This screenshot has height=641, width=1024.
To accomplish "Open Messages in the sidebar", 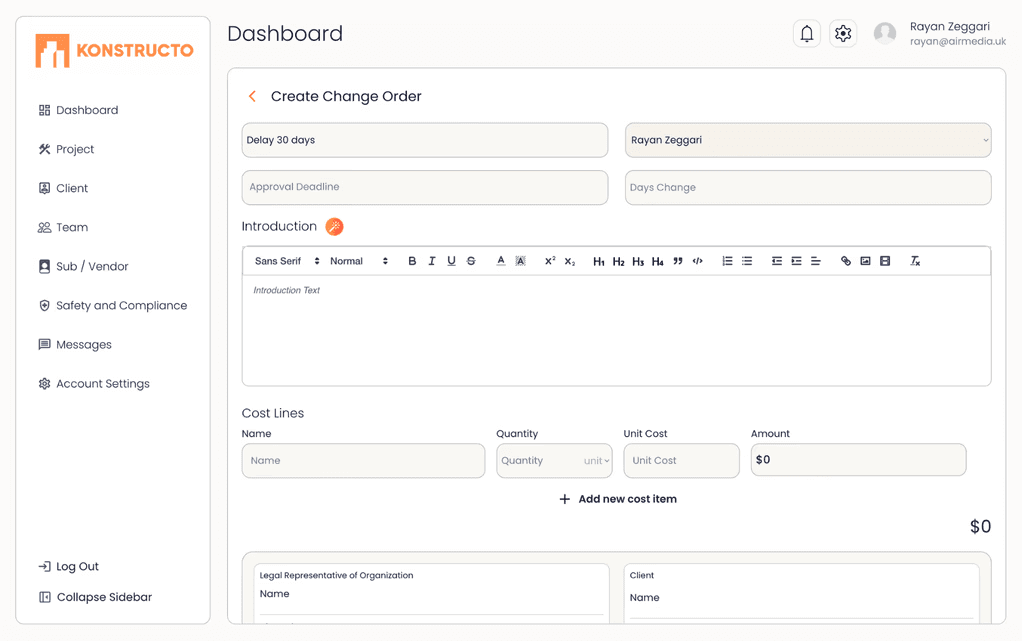I will tap(75, 345).
